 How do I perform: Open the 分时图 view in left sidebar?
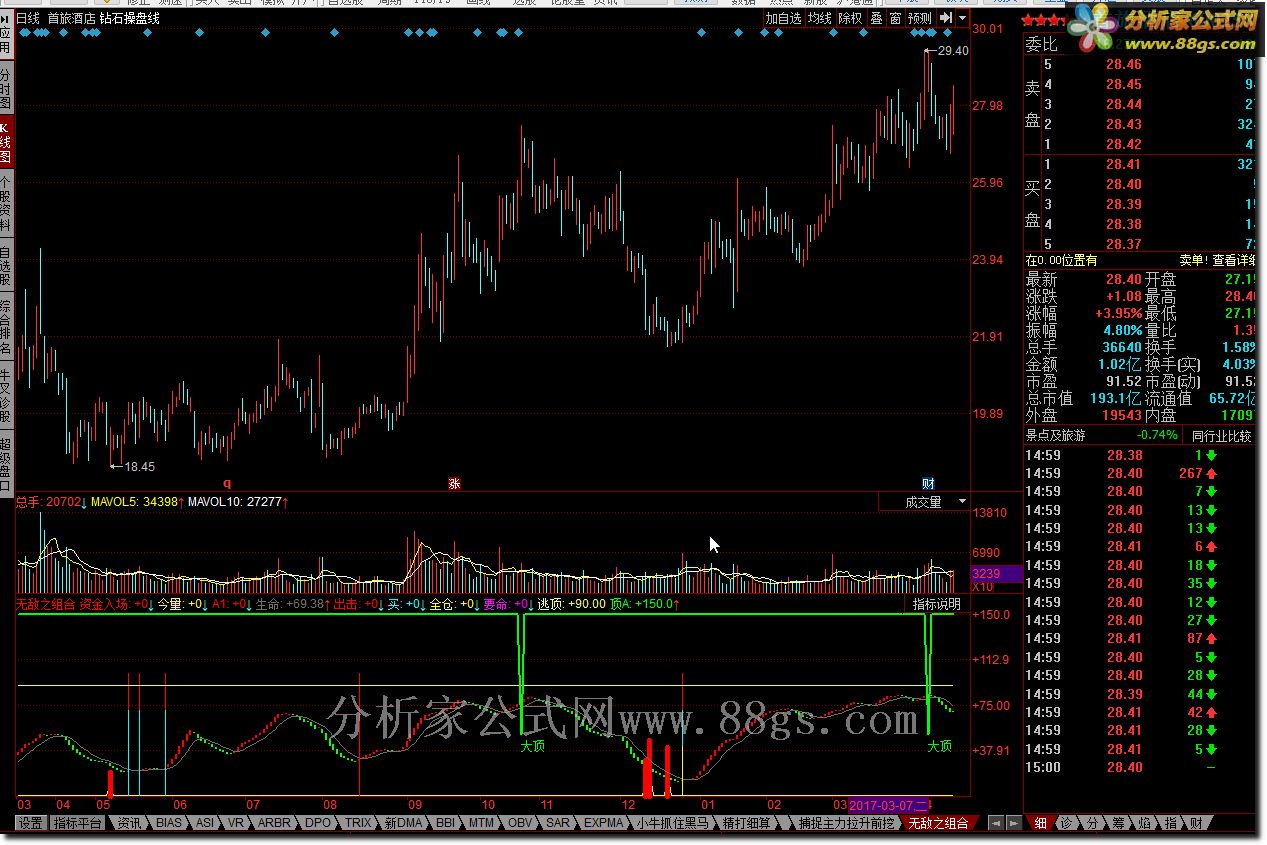(x=6, y=89)
